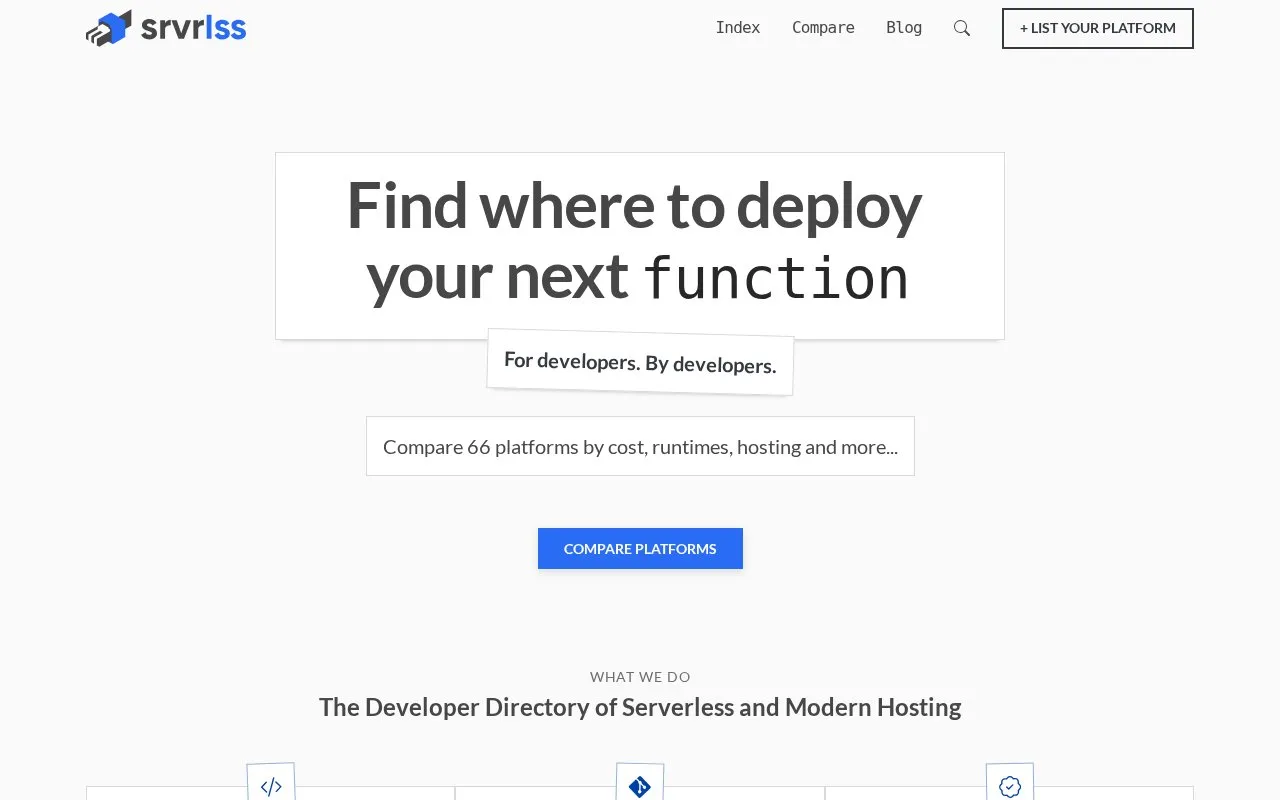The width and height of the screenshot is (1280, 800).
Task: Click the srvrlss logo
Action: [166, 28]
